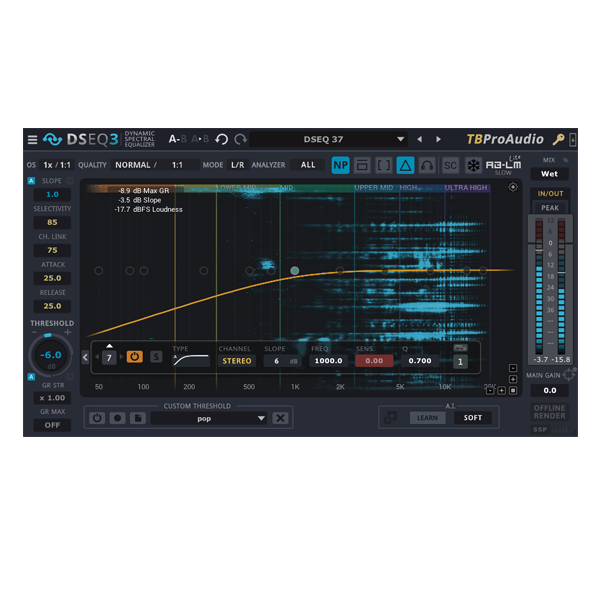
Task: Open the AB-LM Lite module
Action: (503, 165)
